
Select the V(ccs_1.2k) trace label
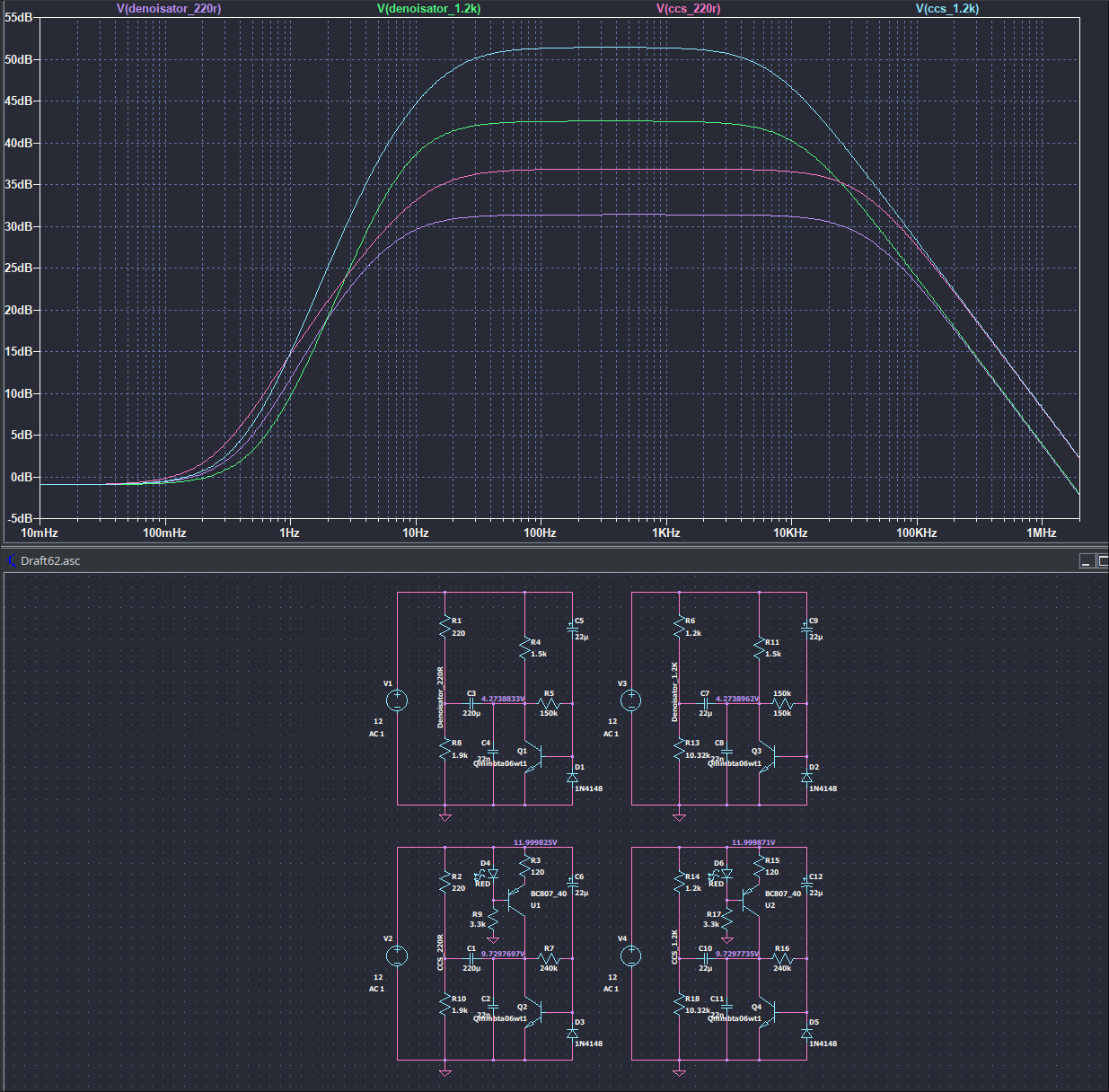(x=947, y=8)
